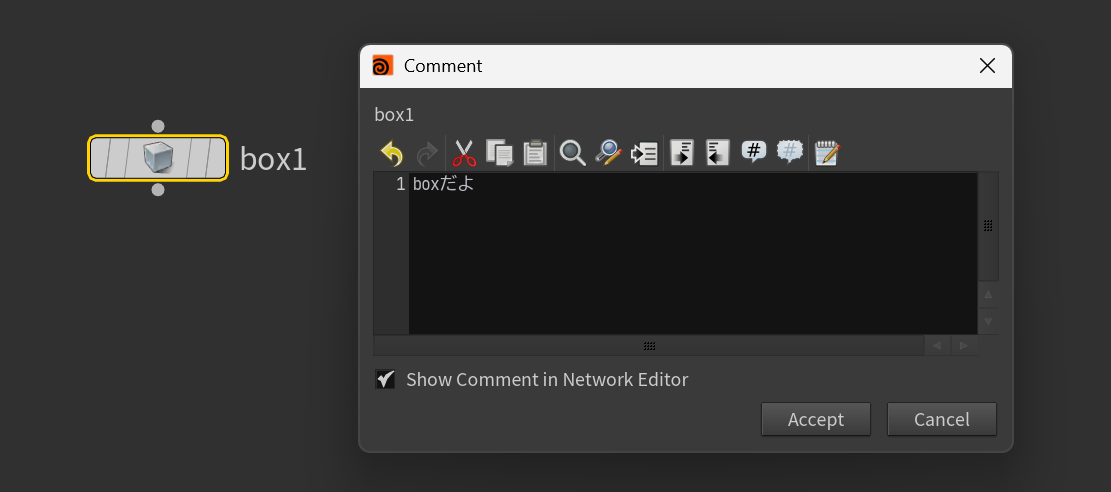Open Find and Replace icon
The height and width of the screenshot is (492, 1111).
(607, 153)
